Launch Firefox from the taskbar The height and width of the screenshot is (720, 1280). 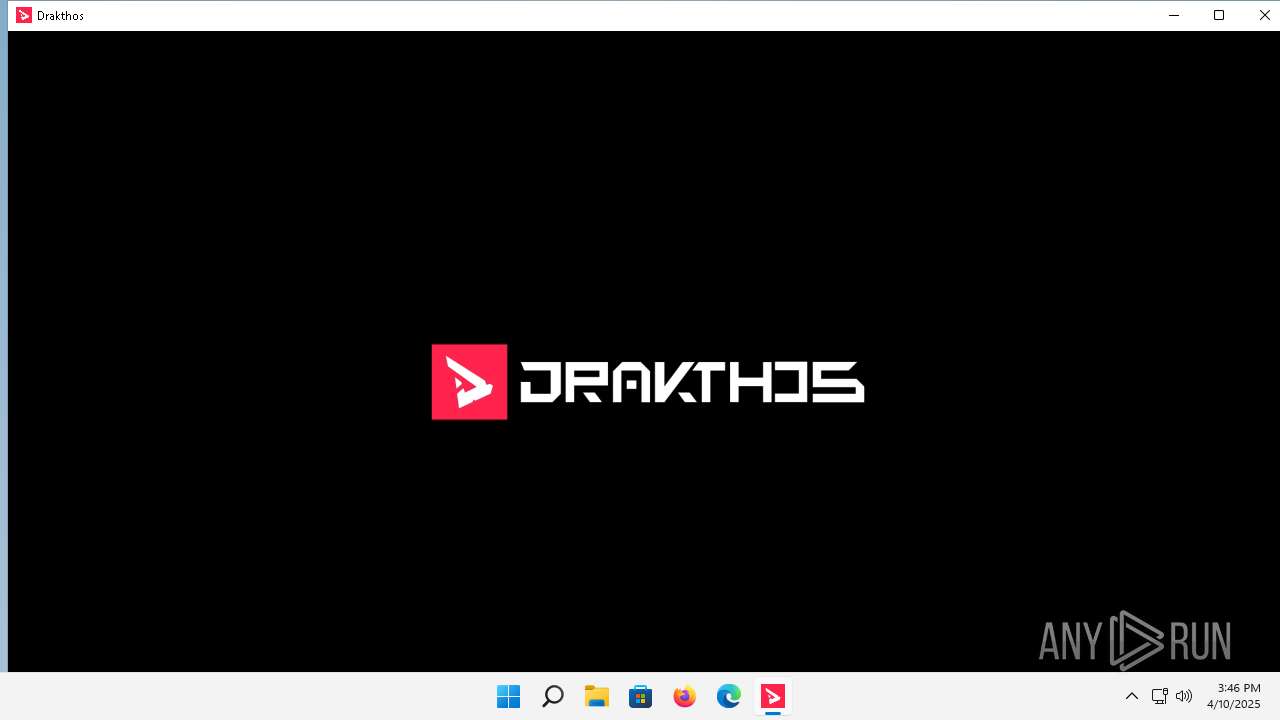click(684, 696)
